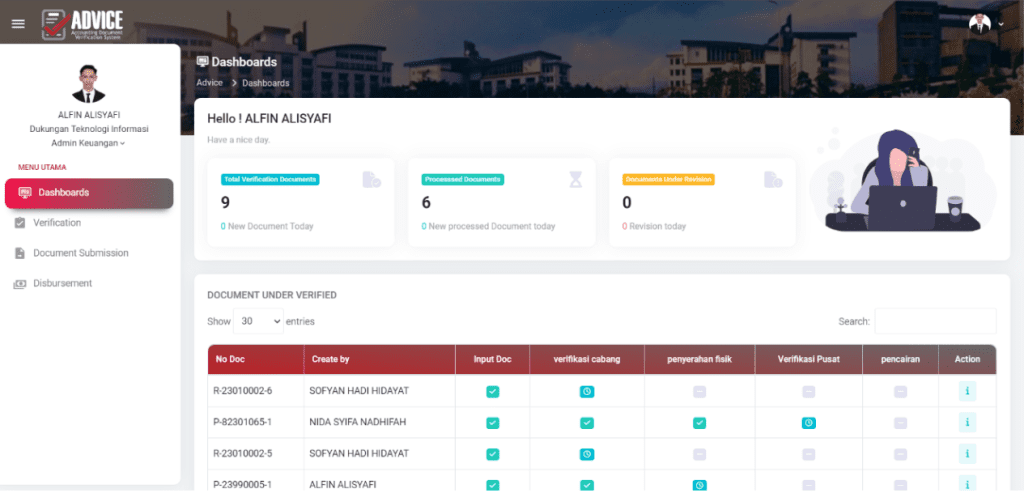Click the ADVICE logo in header

tap(83, 23)
